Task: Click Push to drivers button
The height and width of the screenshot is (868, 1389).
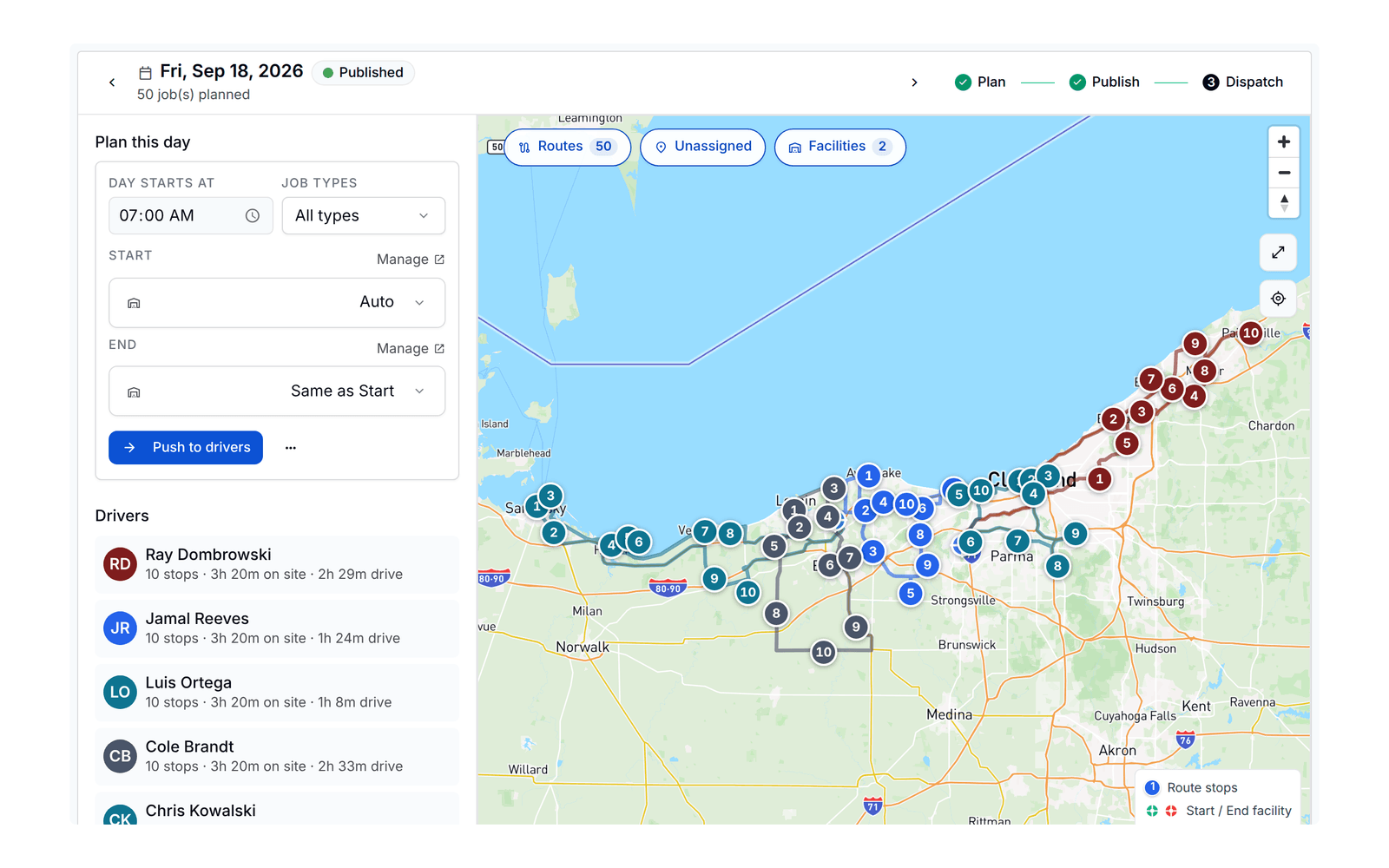Action: [186, 448]
